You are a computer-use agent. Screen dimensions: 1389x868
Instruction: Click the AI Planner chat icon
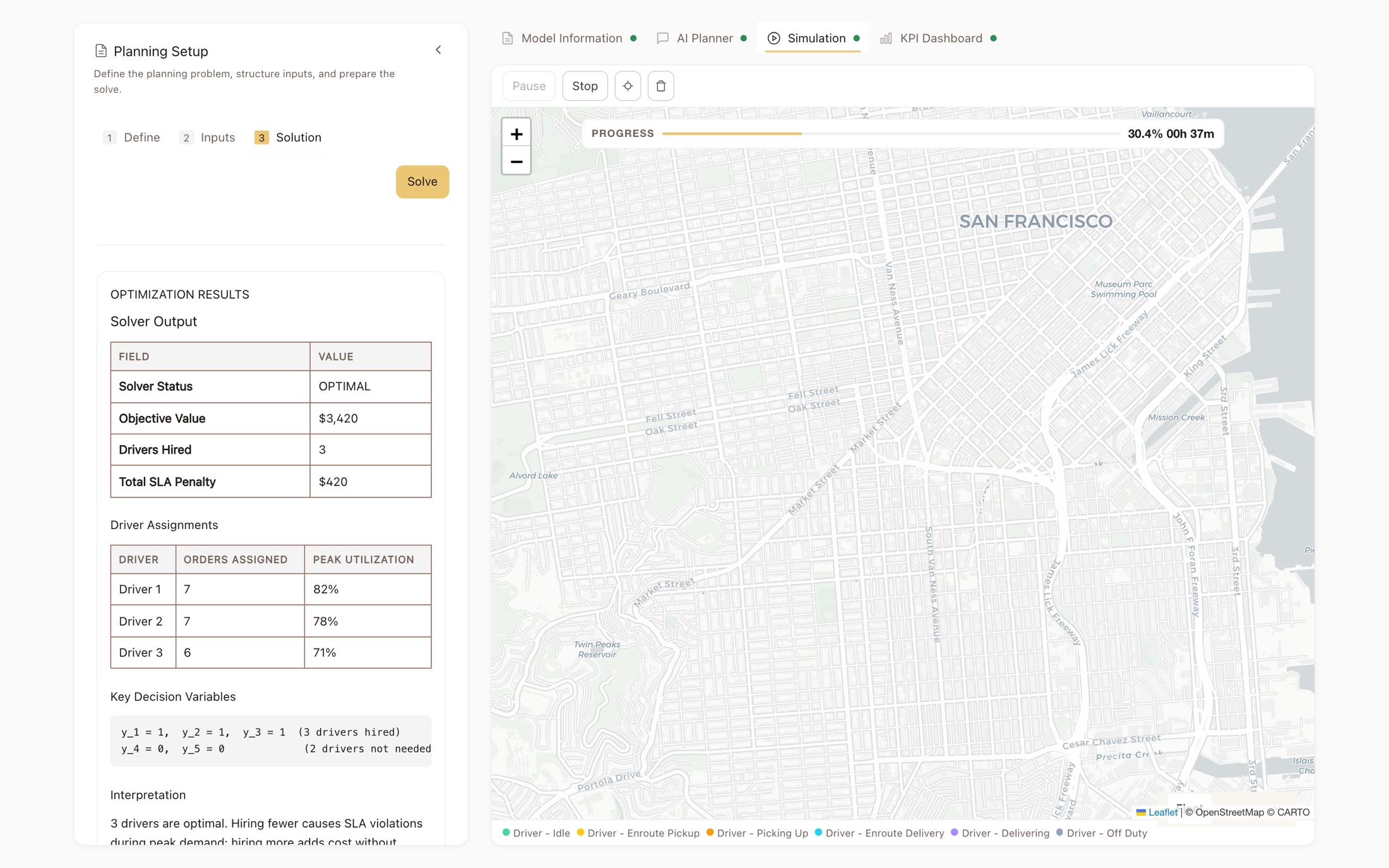[x=662, y=39]
